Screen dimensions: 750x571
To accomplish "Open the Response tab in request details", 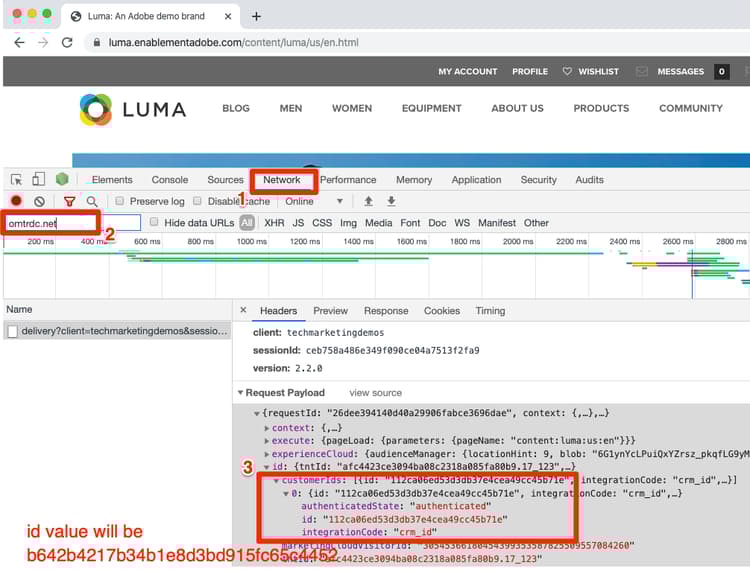I will point(386,311).
